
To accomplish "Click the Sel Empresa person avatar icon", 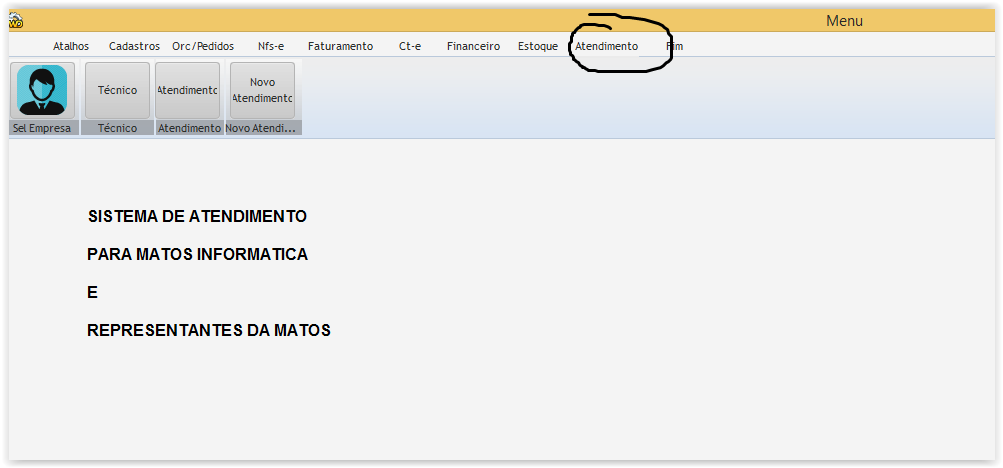I will pos(42,90).
